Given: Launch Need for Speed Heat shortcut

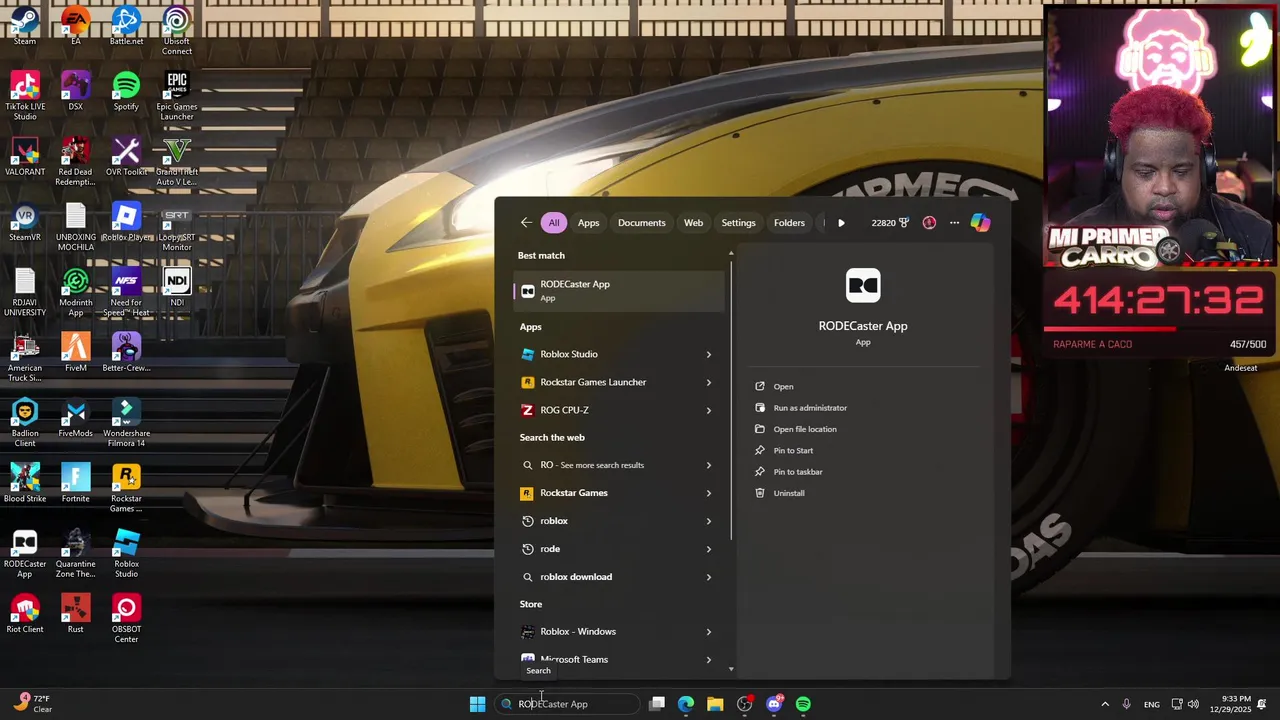Looking at the screenshot, I should click(126, 292).
